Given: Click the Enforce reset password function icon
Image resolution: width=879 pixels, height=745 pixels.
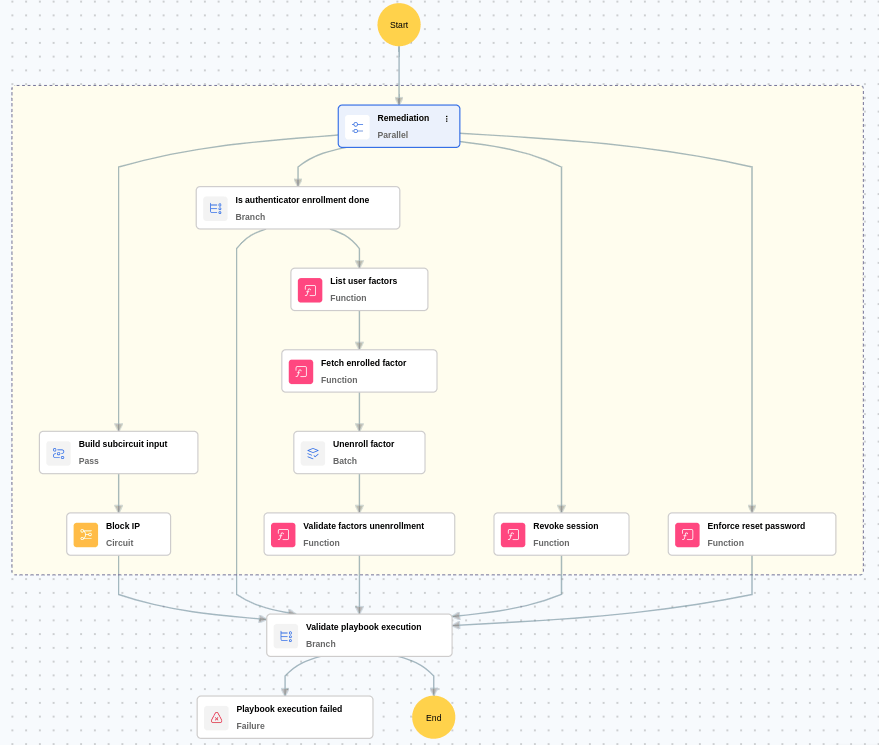Looking at the screenshot, I should tap(687, 535).
